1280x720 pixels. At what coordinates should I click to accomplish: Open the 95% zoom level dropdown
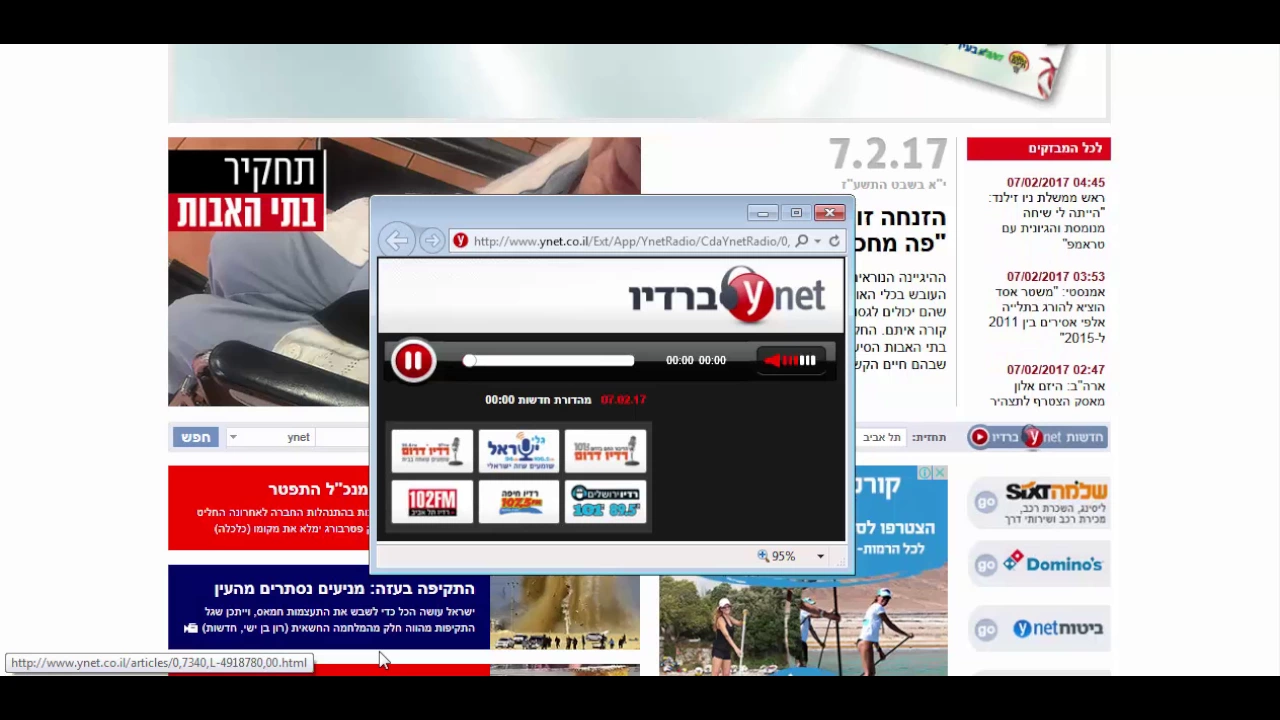(820, 556)
